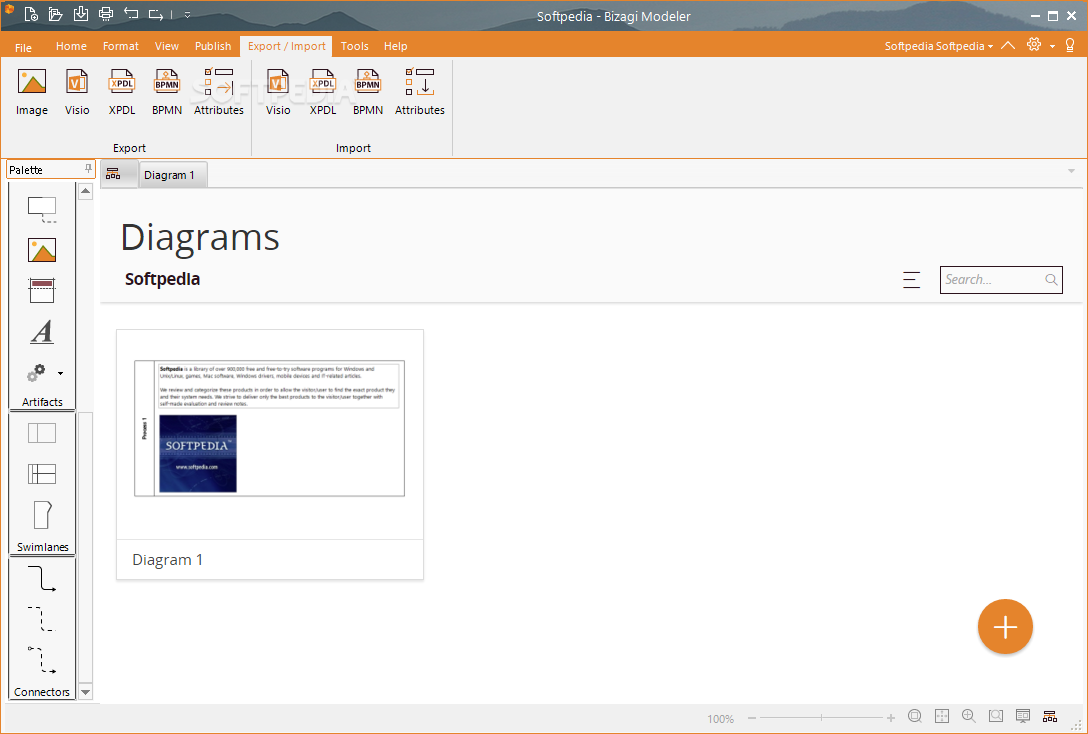
Task: Switch to the Format ribbon tab
Action: [121, 46]
